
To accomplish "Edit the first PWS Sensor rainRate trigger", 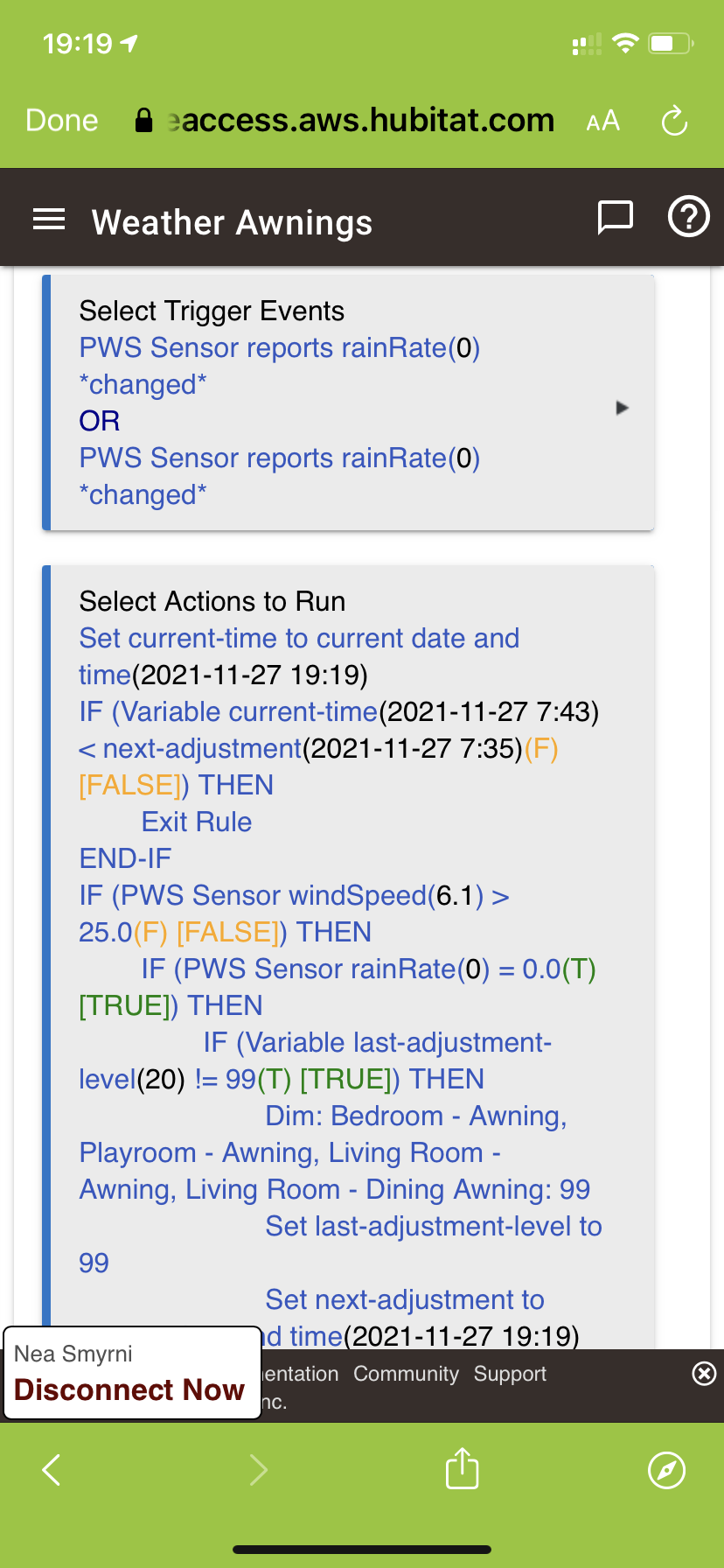I will [280, 366].
